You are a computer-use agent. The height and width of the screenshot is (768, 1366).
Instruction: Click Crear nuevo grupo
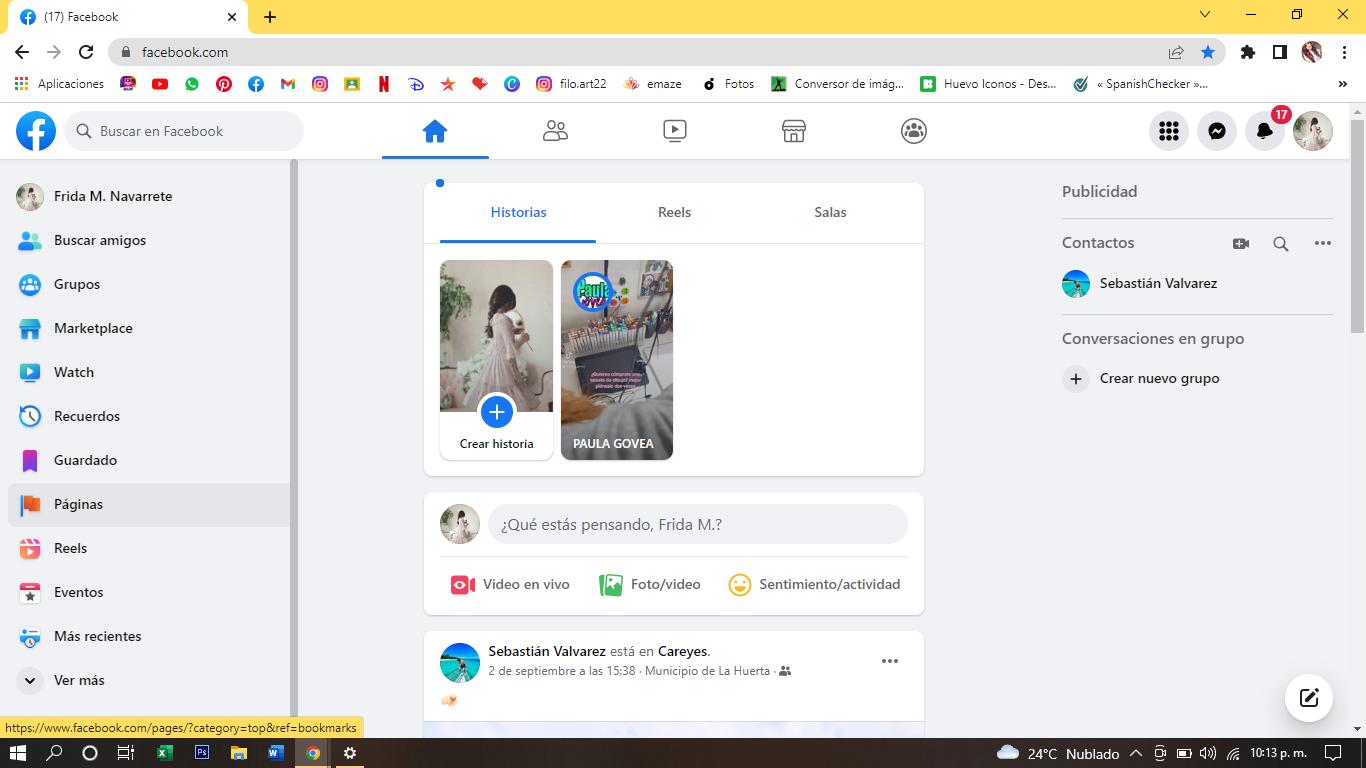click(x=1195, y=378)
